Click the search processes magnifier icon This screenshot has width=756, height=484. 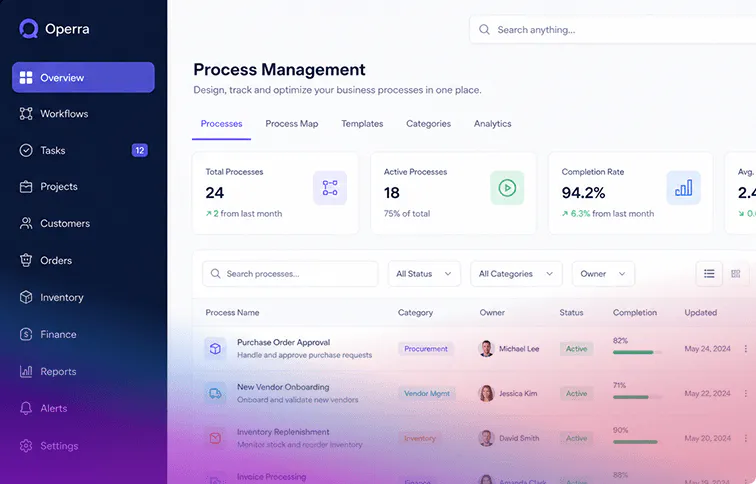tap(216, 274)
